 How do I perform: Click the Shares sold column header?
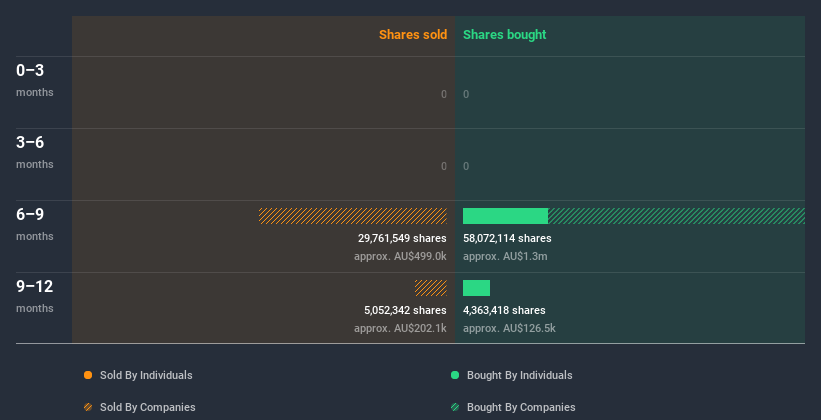pyautogui.click(x=413, y=35)
